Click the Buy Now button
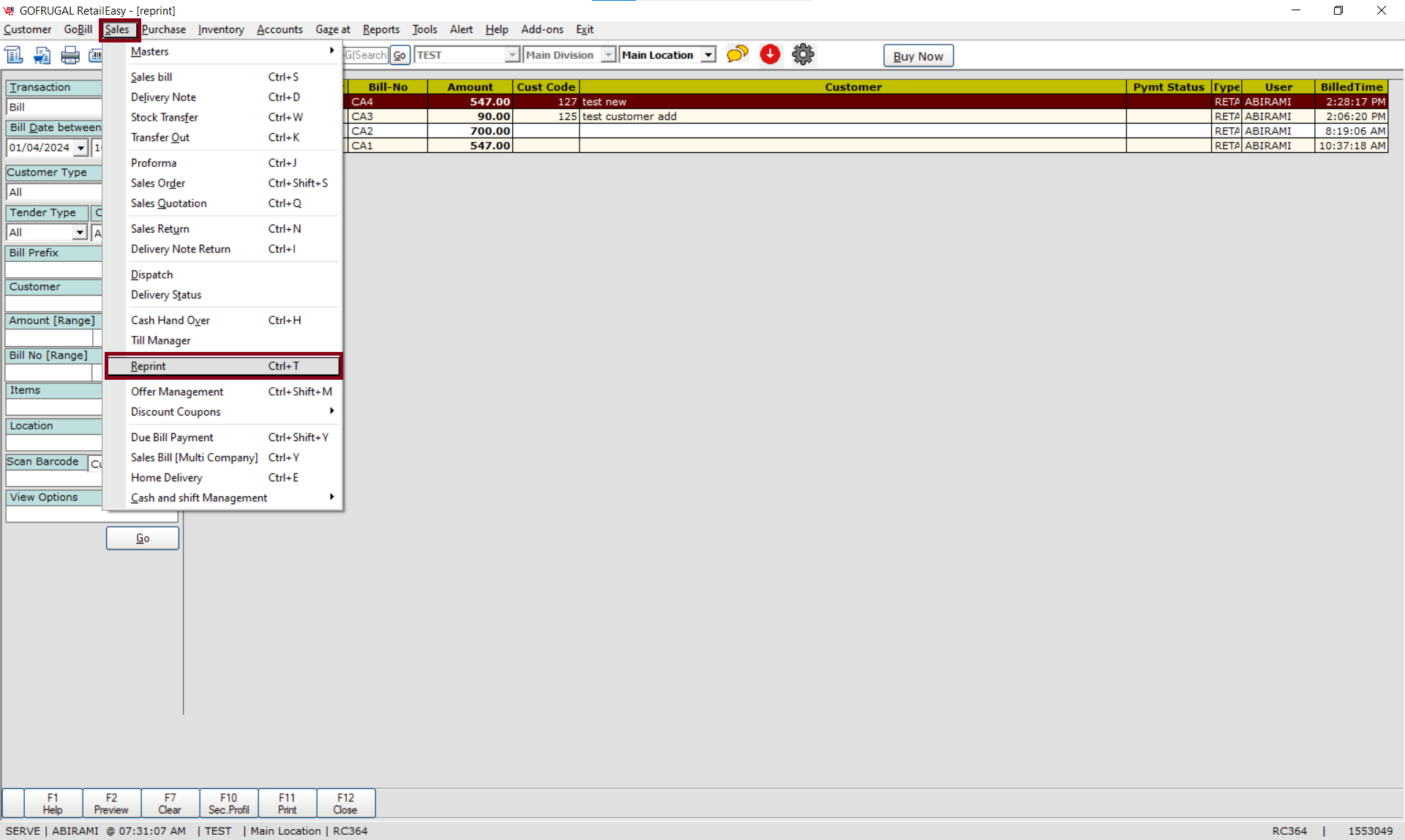Viewport: 1405px width, 840px height. (x=918, y=56)
